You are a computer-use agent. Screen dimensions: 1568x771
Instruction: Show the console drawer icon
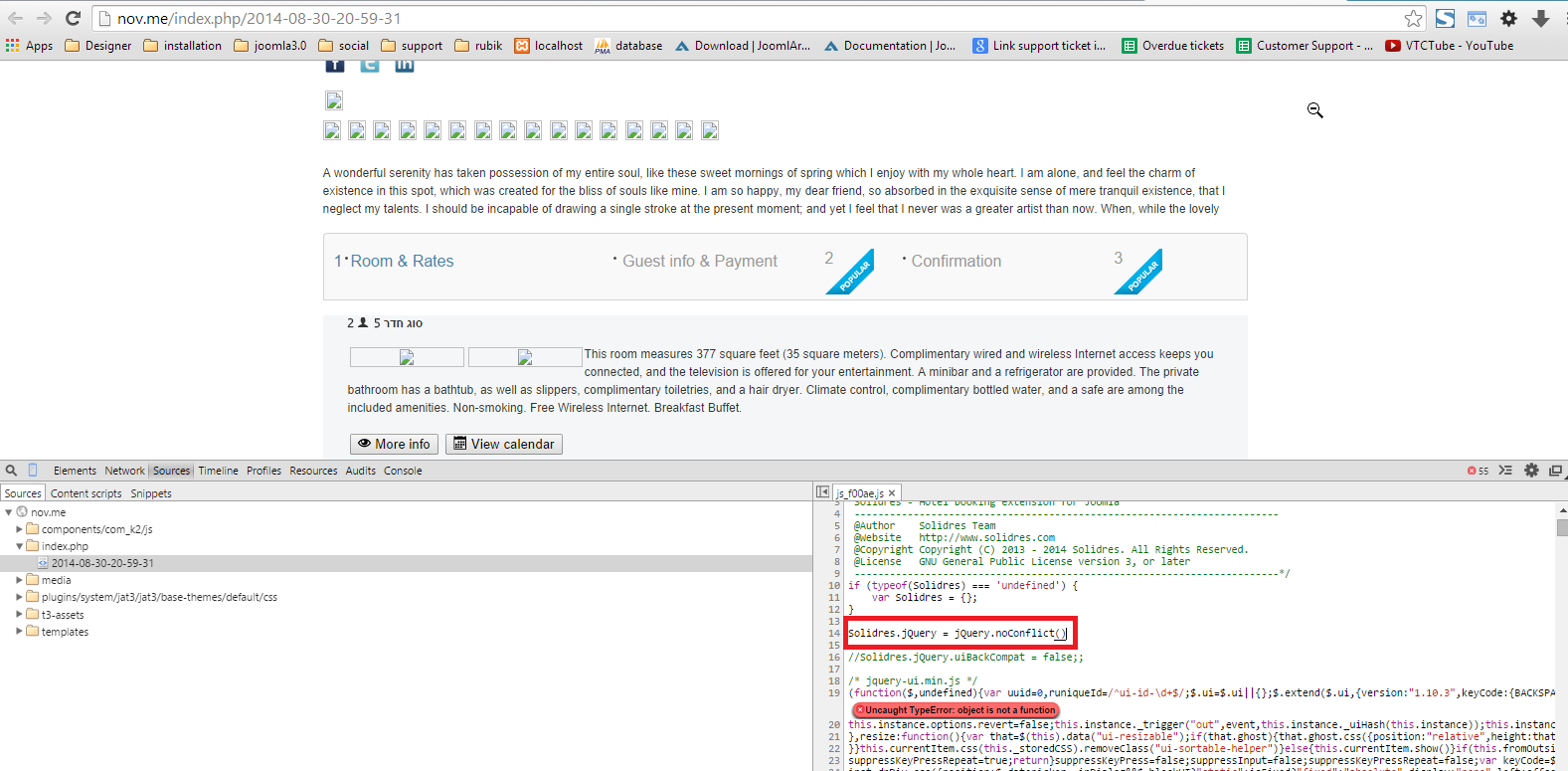pos(1505,471)
